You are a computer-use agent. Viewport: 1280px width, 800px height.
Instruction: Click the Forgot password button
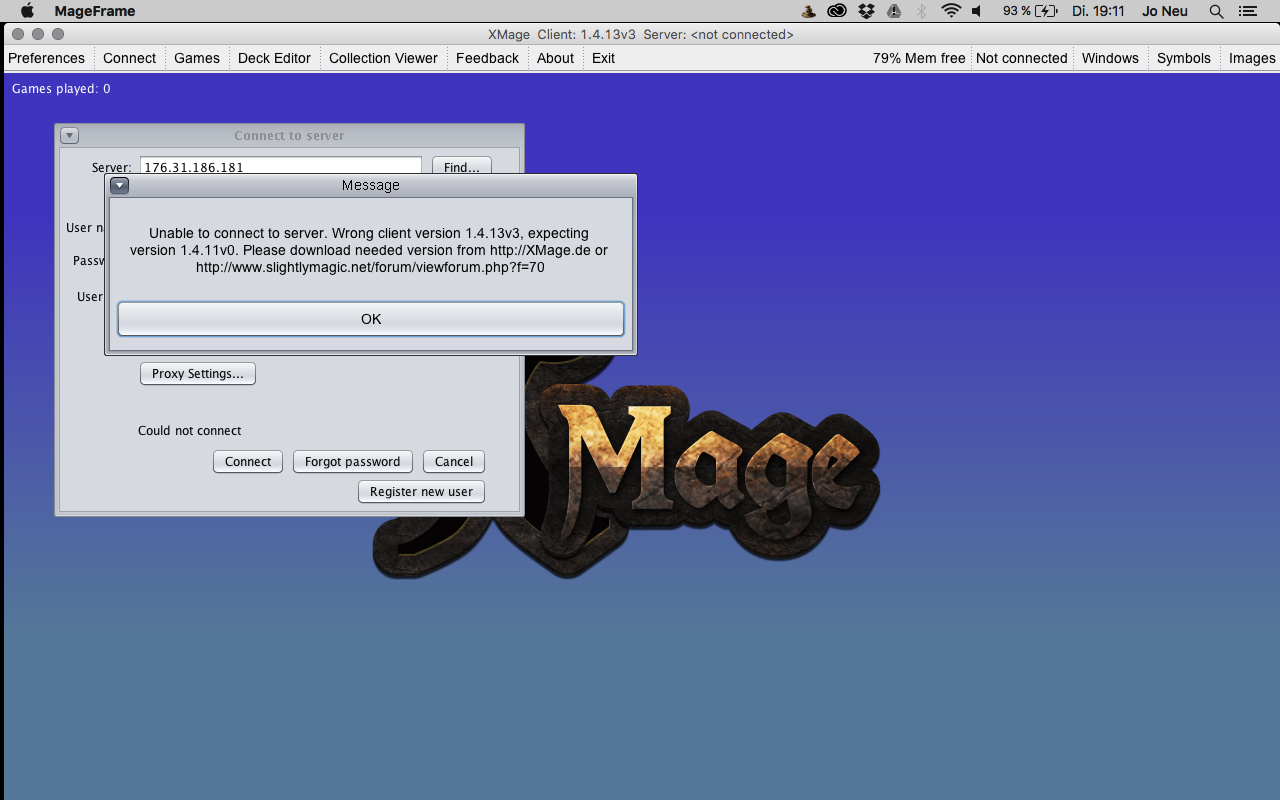(352, 462)
